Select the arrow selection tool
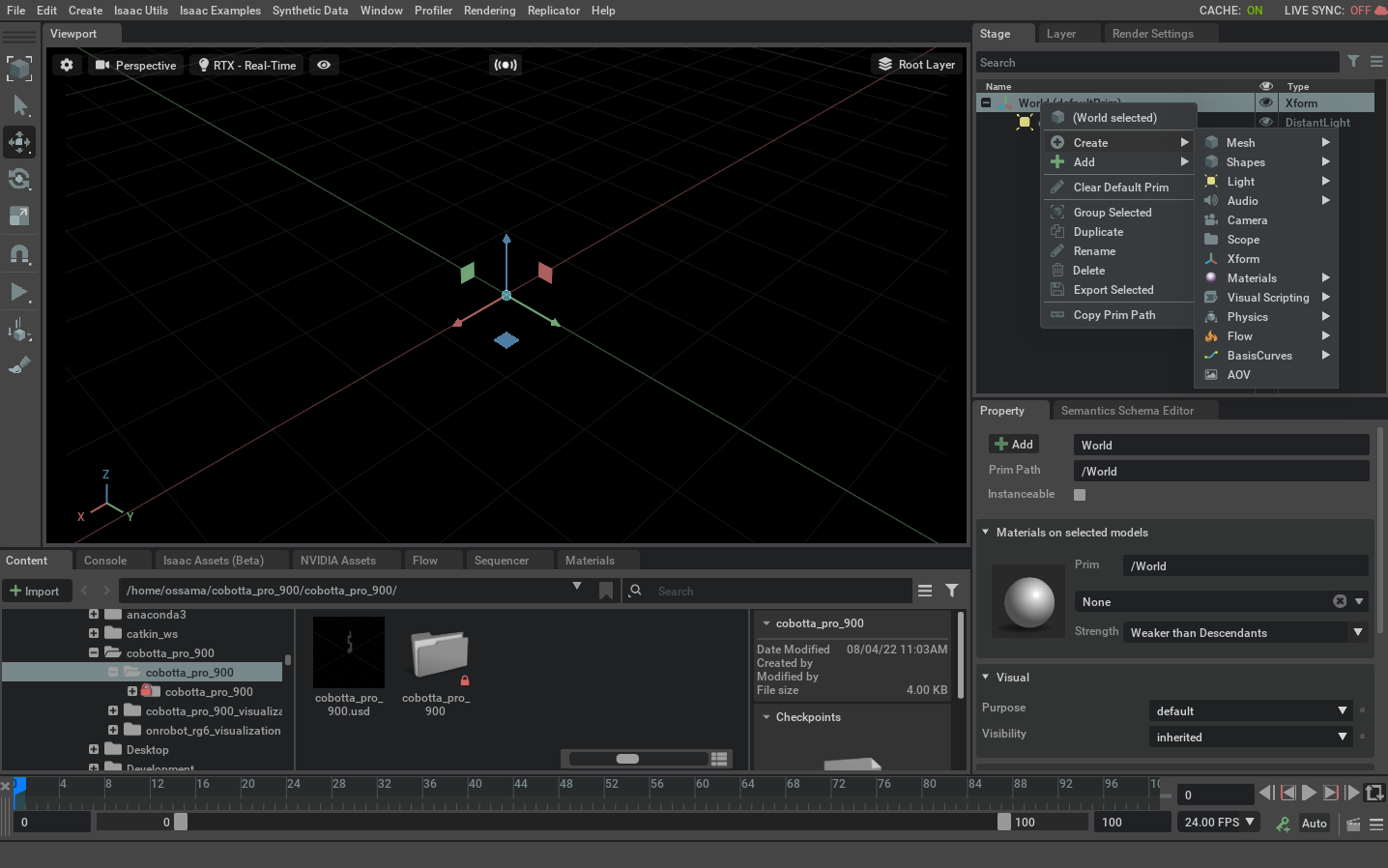Viewport: 1388px width, 868px height. (x=20, y=105)
